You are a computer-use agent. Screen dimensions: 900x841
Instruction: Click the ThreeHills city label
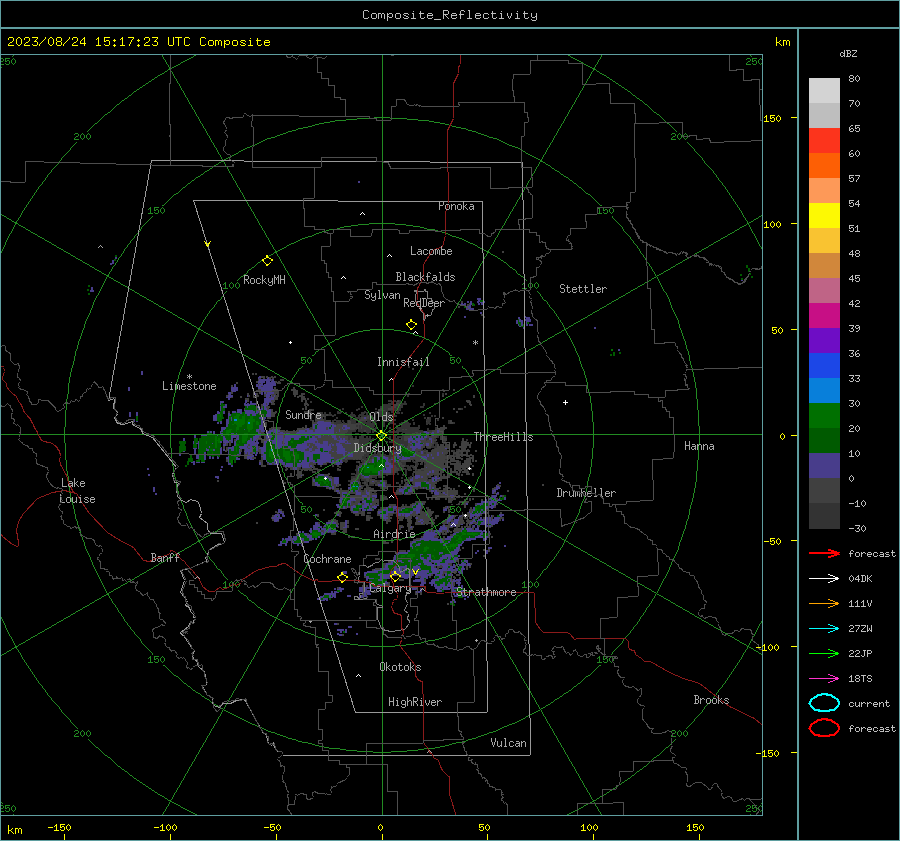click(x=503, y=437)
